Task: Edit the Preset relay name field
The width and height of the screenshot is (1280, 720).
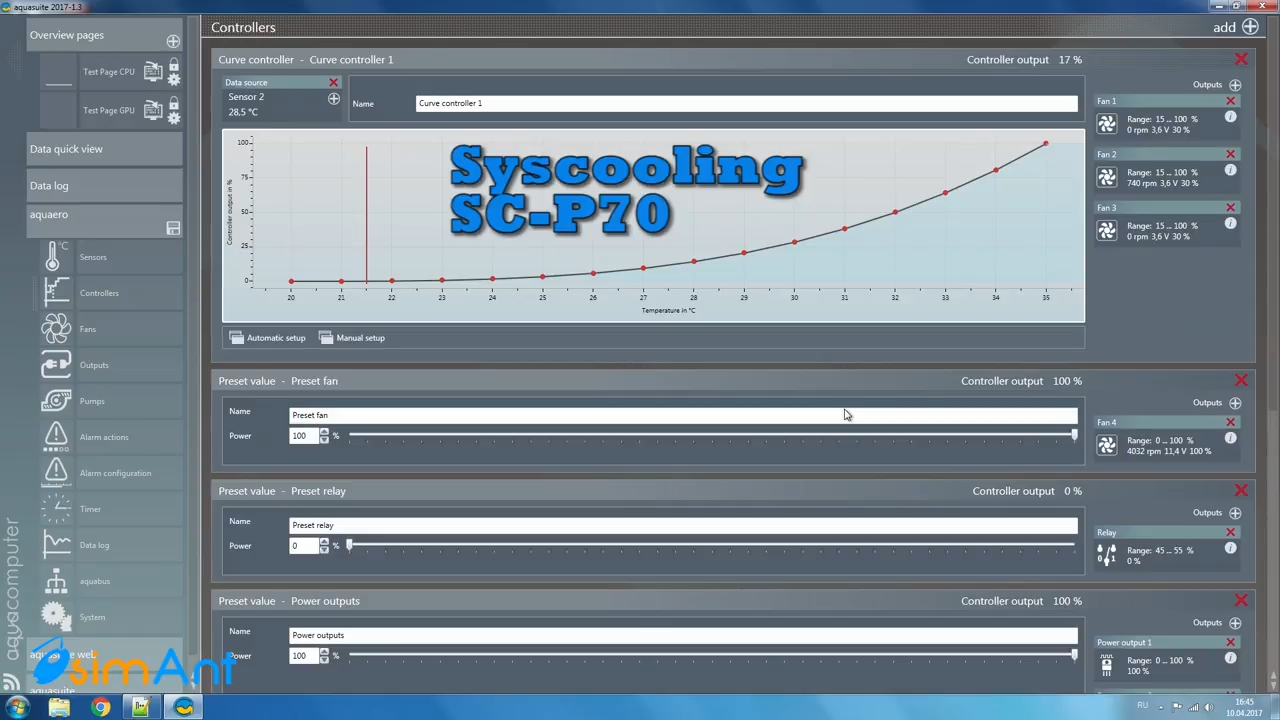Action: coord(683,525)
